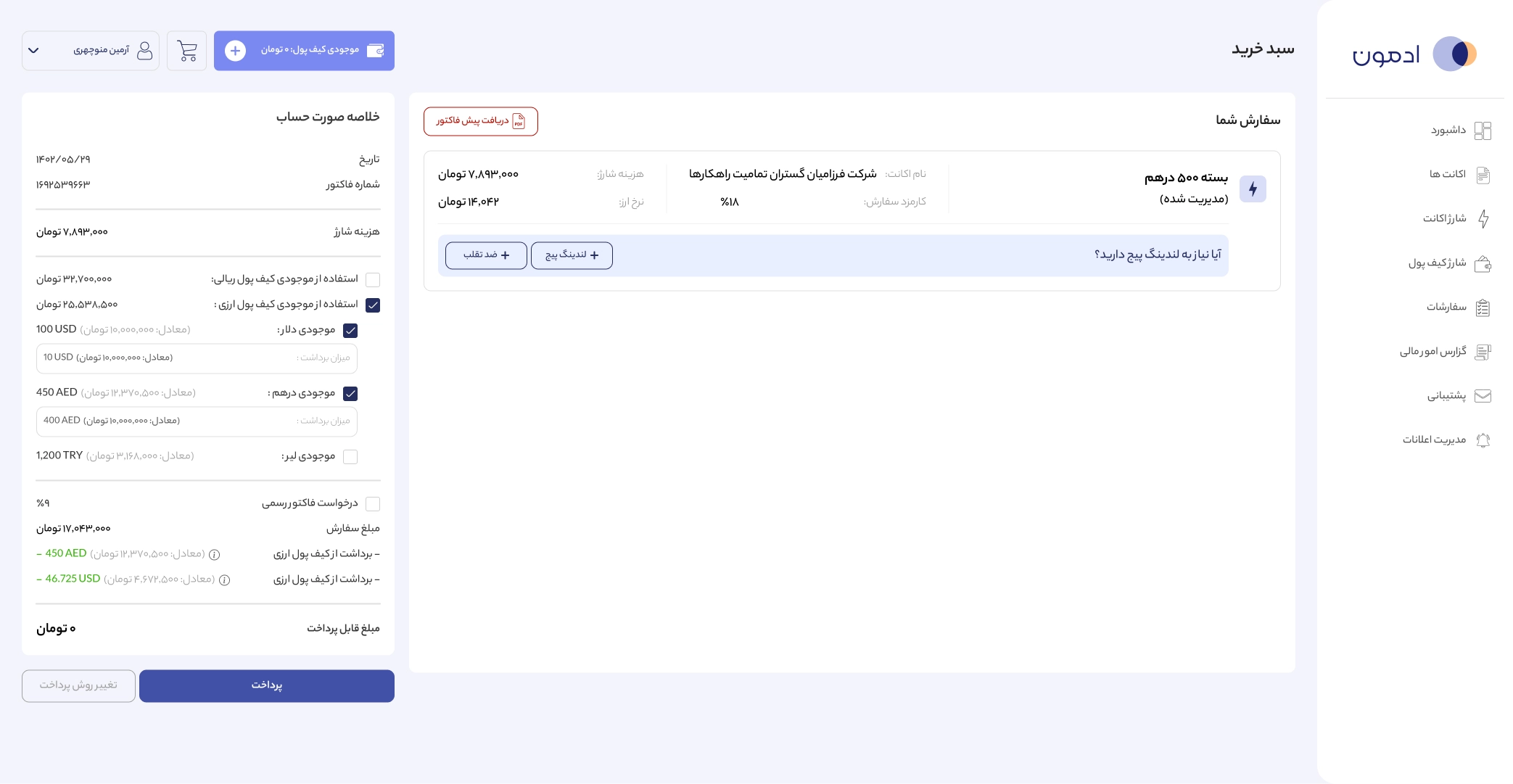1513x784 pixels.
Task: Click the order amount ۱۷,۰۴۳,۰۰۰ تومان
Action: pyautogui.click(x=73, y=529)
